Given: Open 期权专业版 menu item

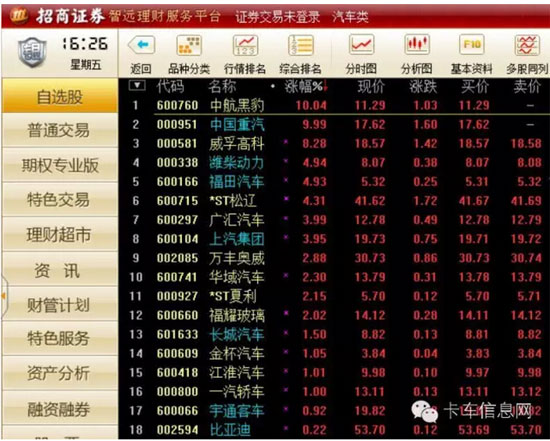Looking at the screenshot, I should click(x=60, y=165).
